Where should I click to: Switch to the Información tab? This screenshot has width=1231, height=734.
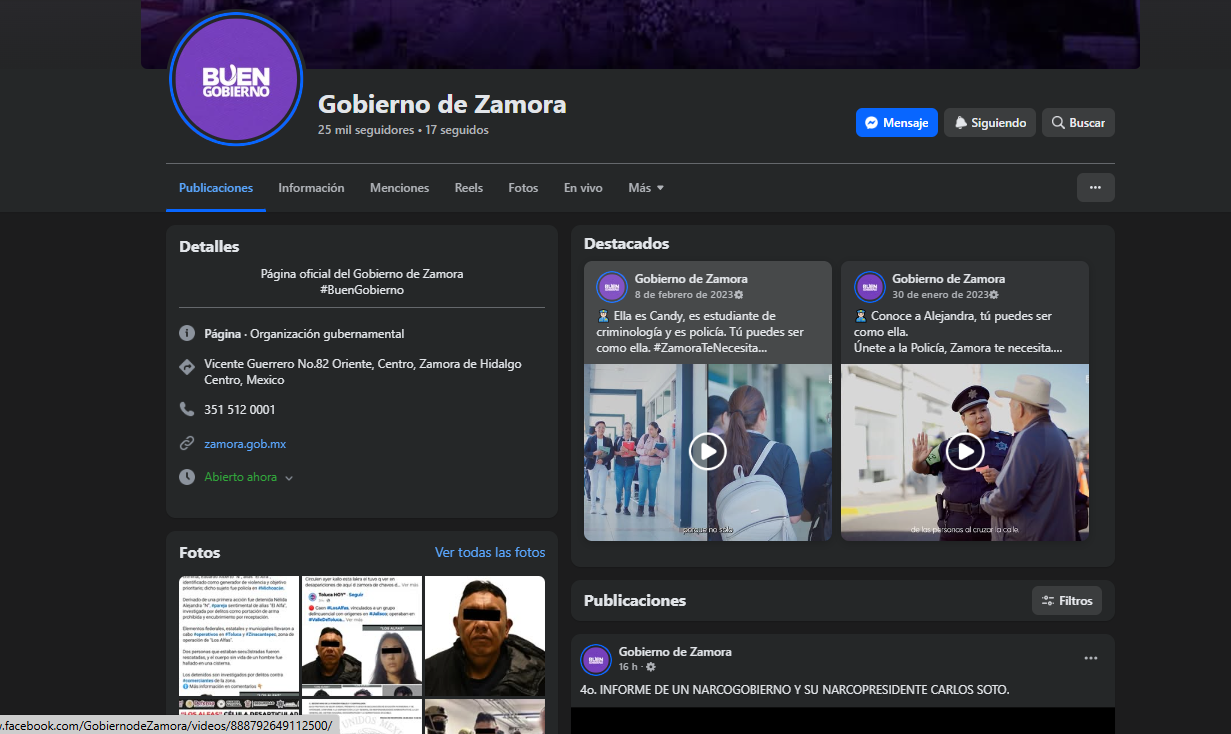click(311, 188)
